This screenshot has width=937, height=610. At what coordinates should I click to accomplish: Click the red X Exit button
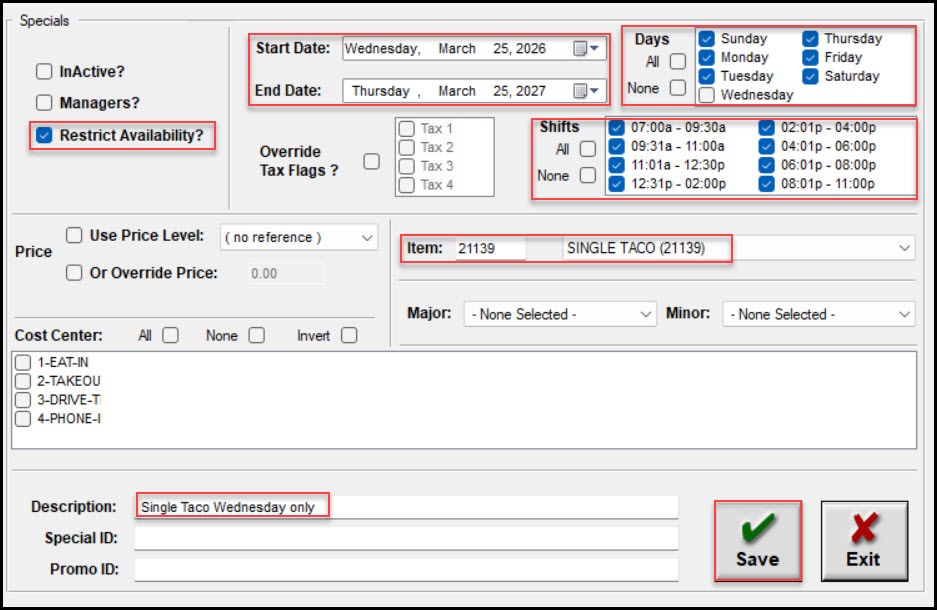point(863,541)
